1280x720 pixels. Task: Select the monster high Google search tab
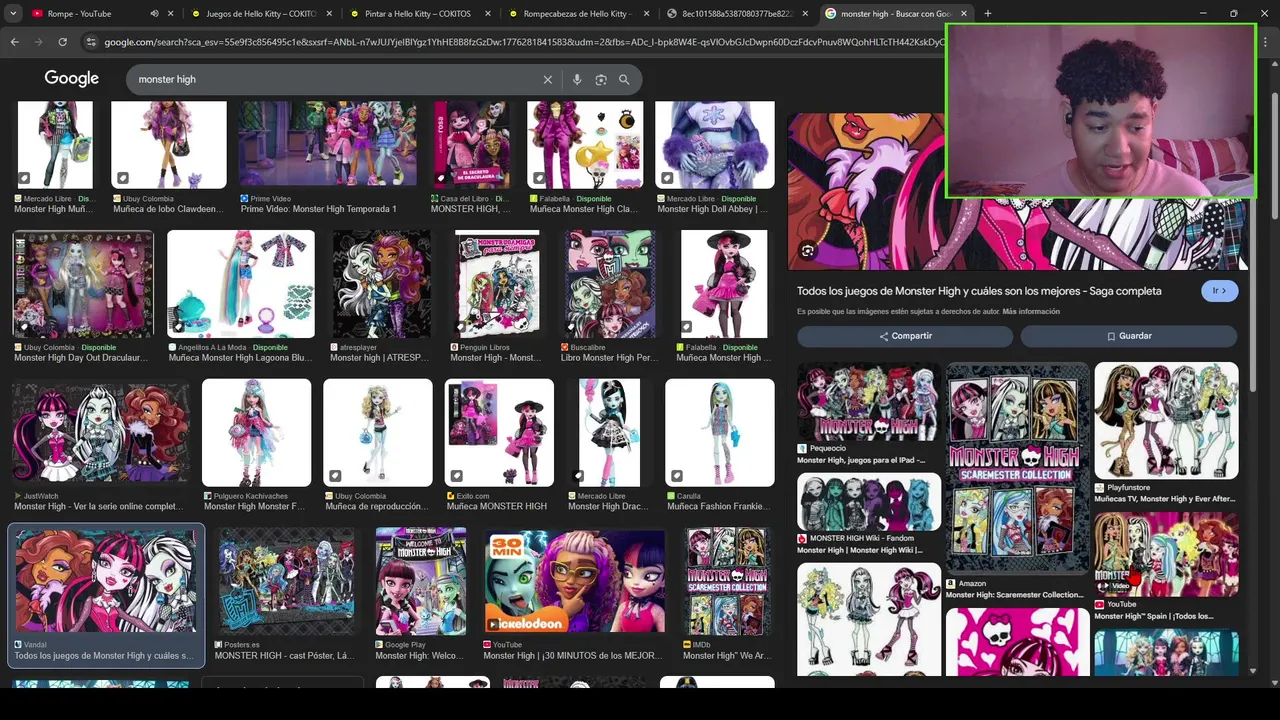(895, 14)
